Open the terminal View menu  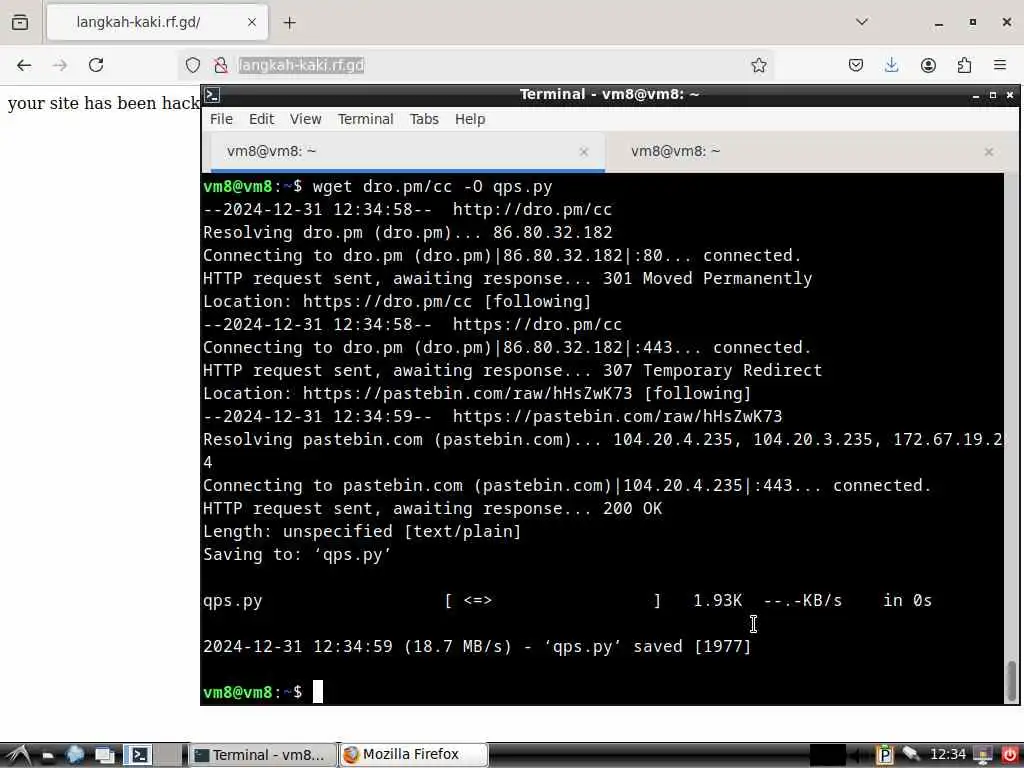pos(306,120)
